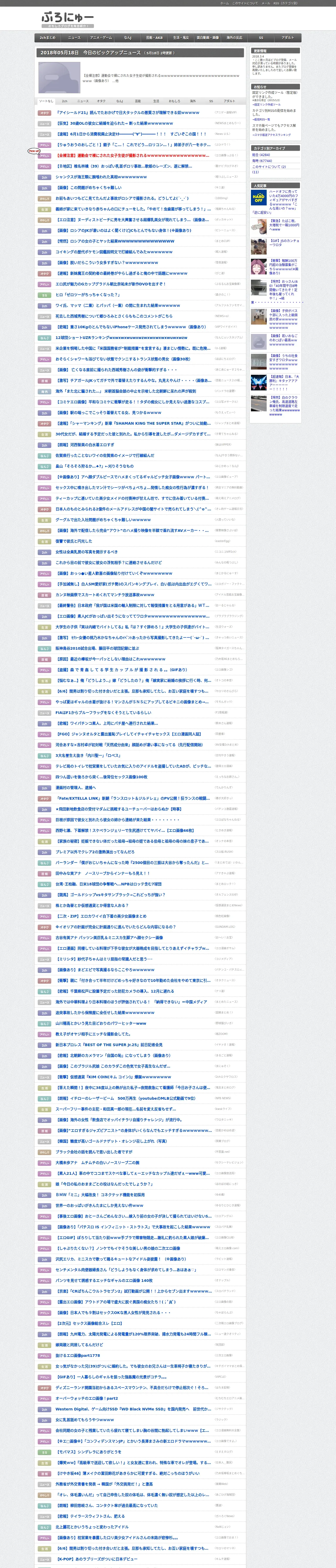This screenshot has width=336, height=1568.
Task: Open the 海外「また北に騙された…」 headline
Action: pyautogui.click(x=126, y=391)
